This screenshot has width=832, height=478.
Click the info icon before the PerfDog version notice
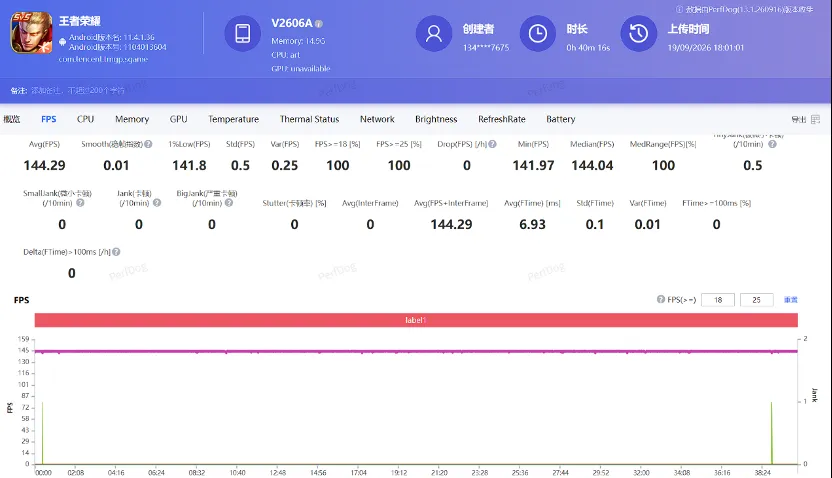pyautogui.click(x=679, y=10)
